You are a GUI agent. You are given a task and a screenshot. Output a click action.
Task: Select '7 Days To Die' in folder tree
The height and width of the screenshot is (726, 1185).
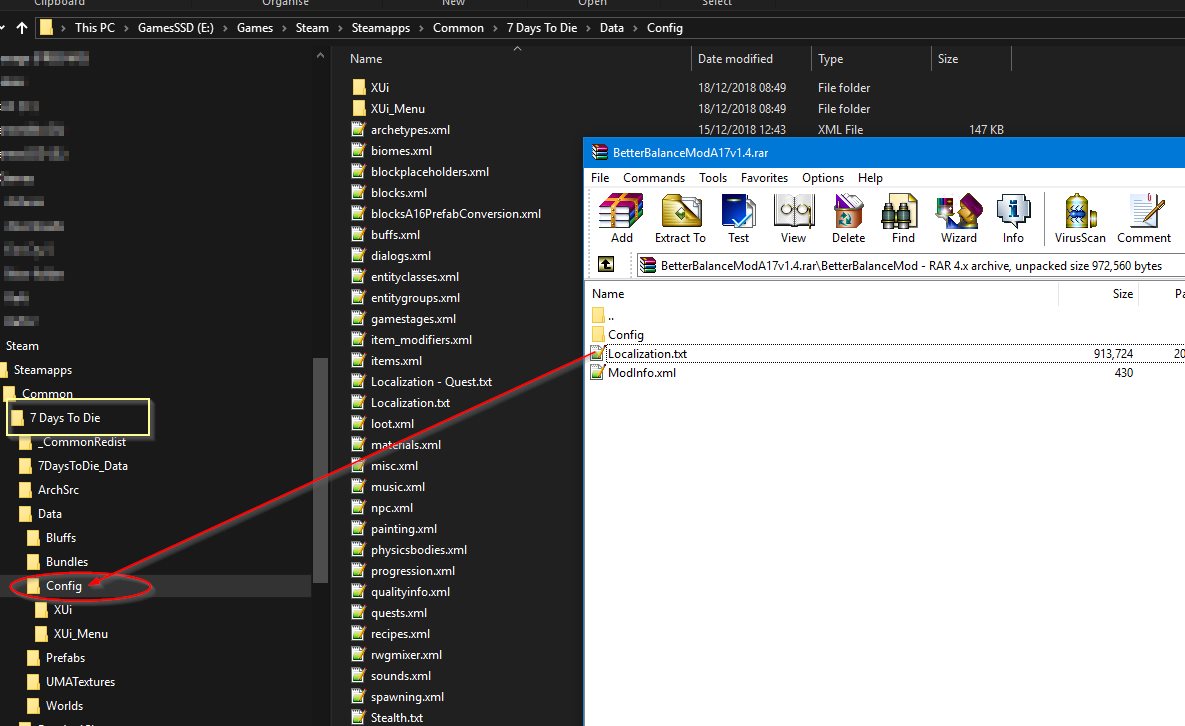click(x=65, y=418)
